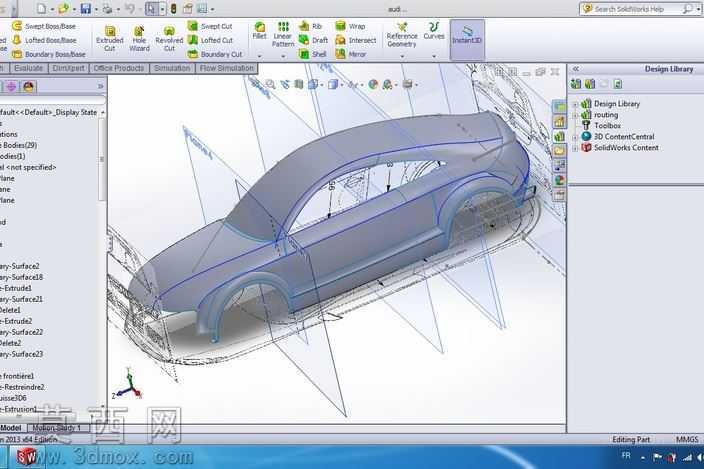Click the MMGS unit system in status bar
The height and width of the screenshot is (469, 704).
[x=687, y=439]
